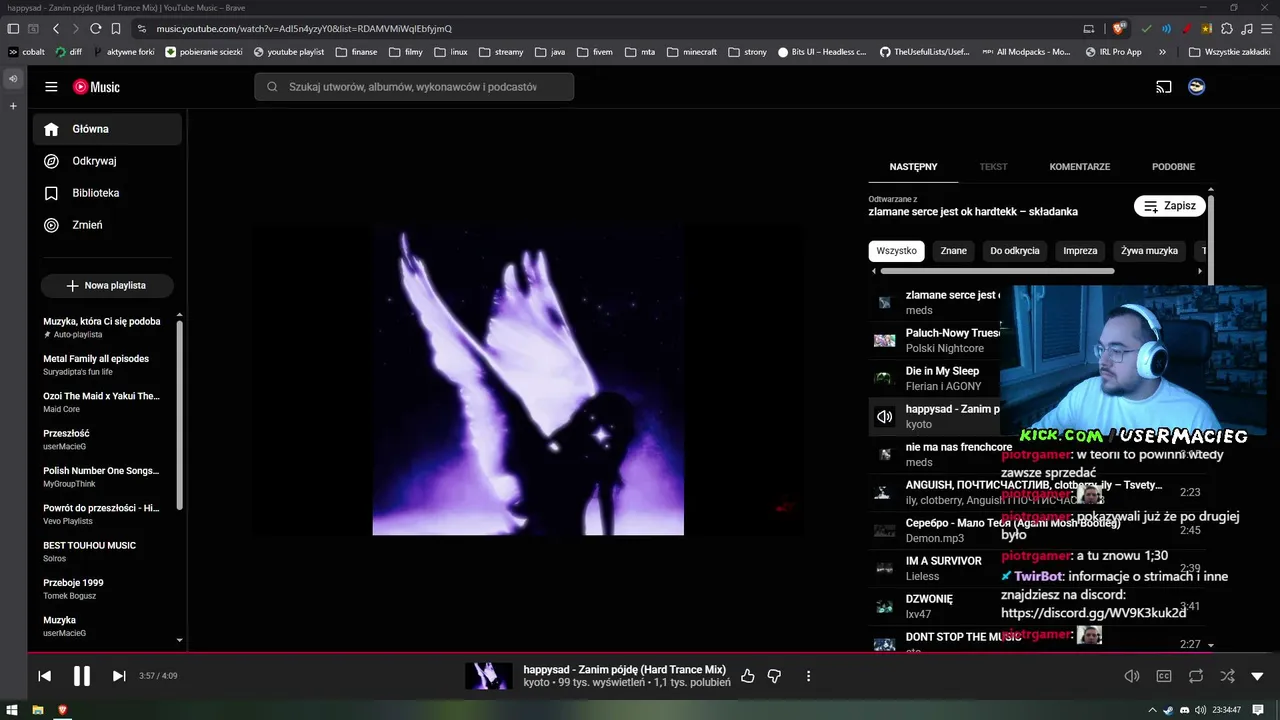Open Brave Shields icon
Image resolution: width=1280 pixels, height=720 pixels.
click(x=1119, y=29)
